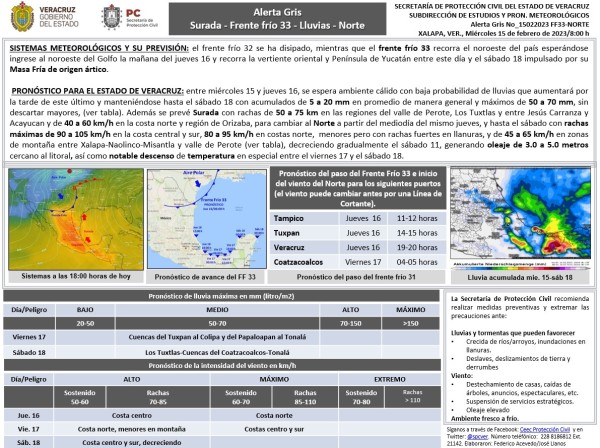Open the satellite weather systems map

[74, 219]
